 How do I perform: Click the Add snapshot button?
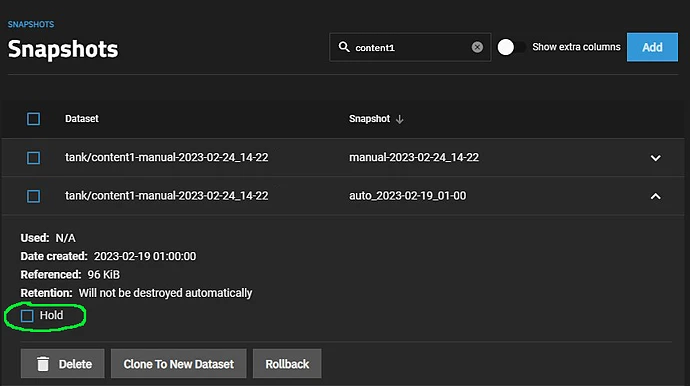[652, 47]
